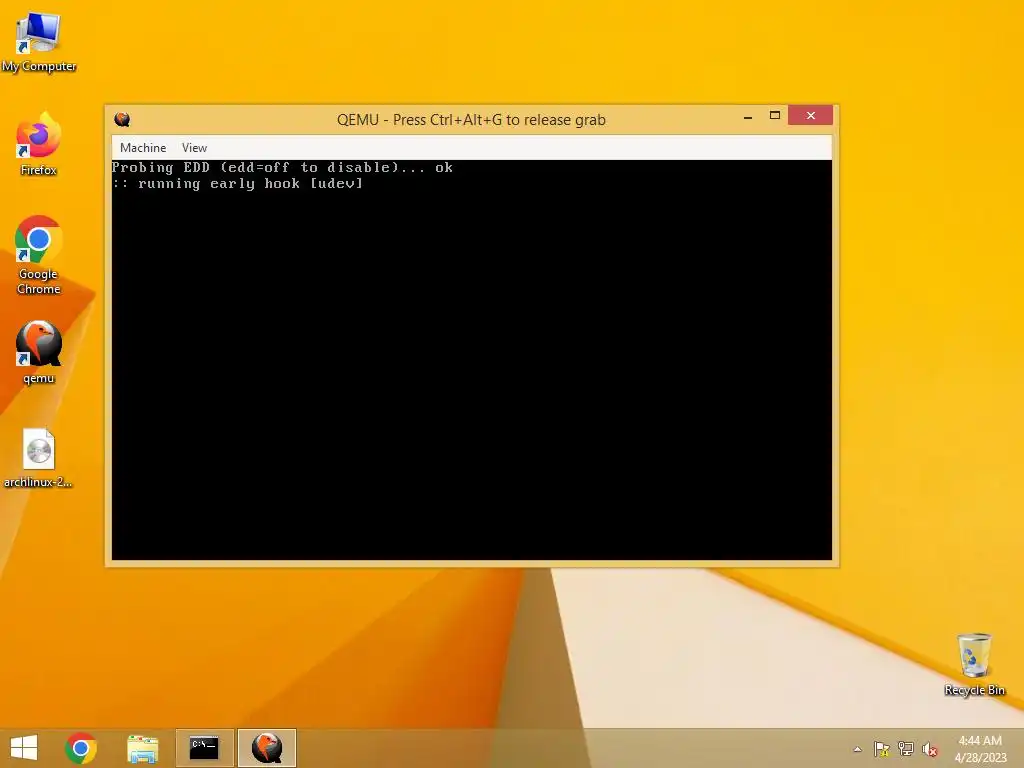
Task: Select the archlinux ISO file icon
Action: pos(39,458)
